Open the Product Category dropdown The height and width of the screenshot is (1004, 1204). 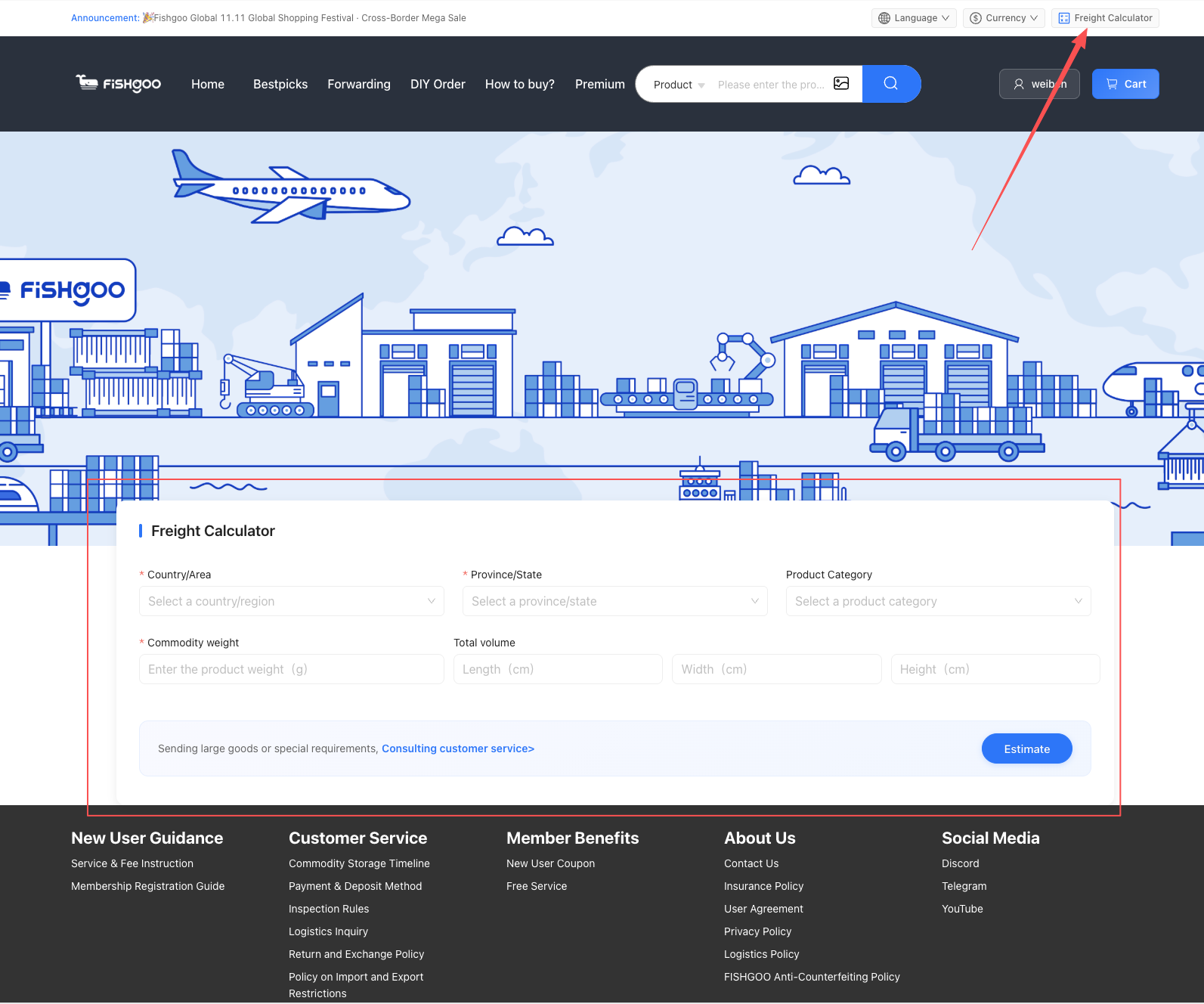(x=938, y=601)
